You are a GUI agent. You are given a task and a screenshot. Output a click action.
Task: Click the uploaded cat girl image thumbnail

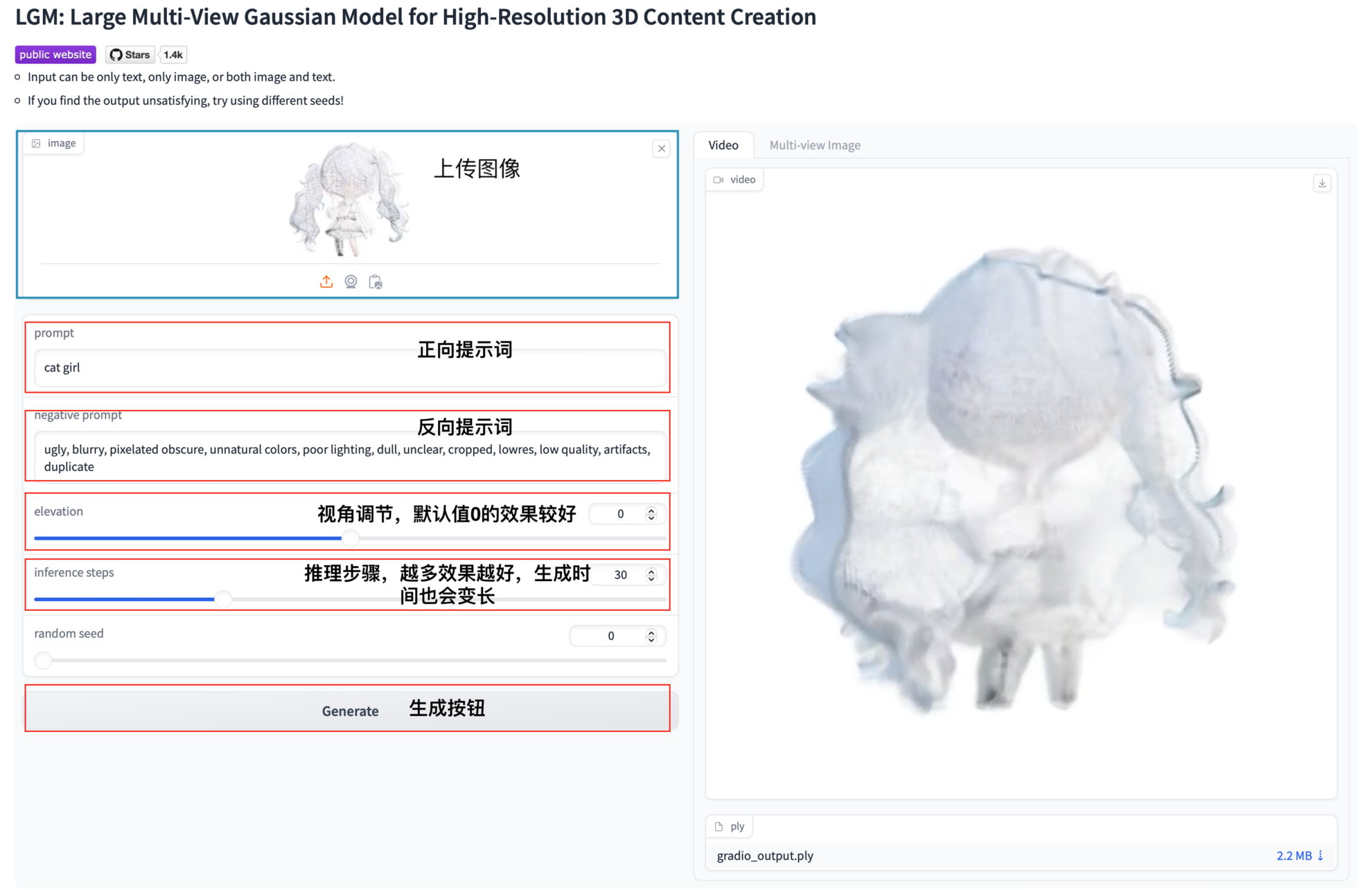349,199
